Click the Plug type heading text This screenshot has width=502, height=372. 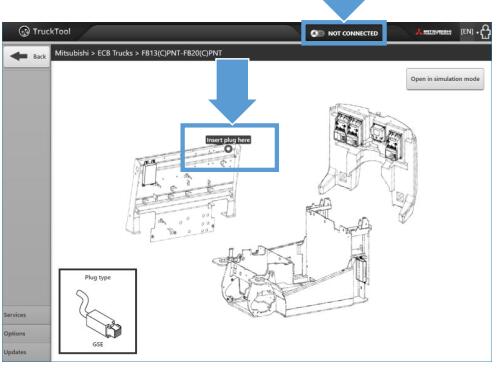(x=98, y=277)
